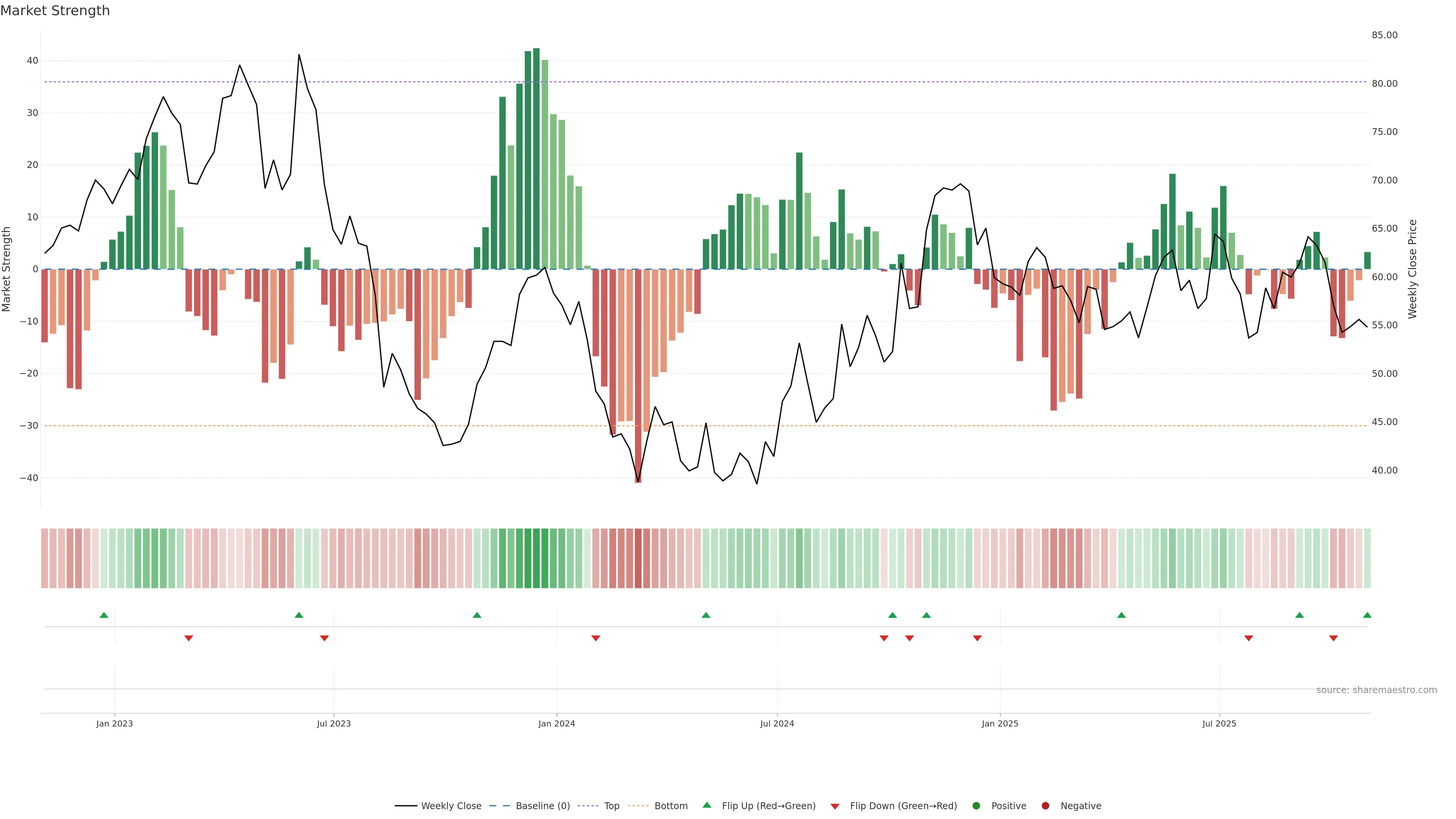The width and height of the screenshot is (1456, 819).
Task: Click the source: sharemaestro.com text
Action: click(x=1376, y=690)
